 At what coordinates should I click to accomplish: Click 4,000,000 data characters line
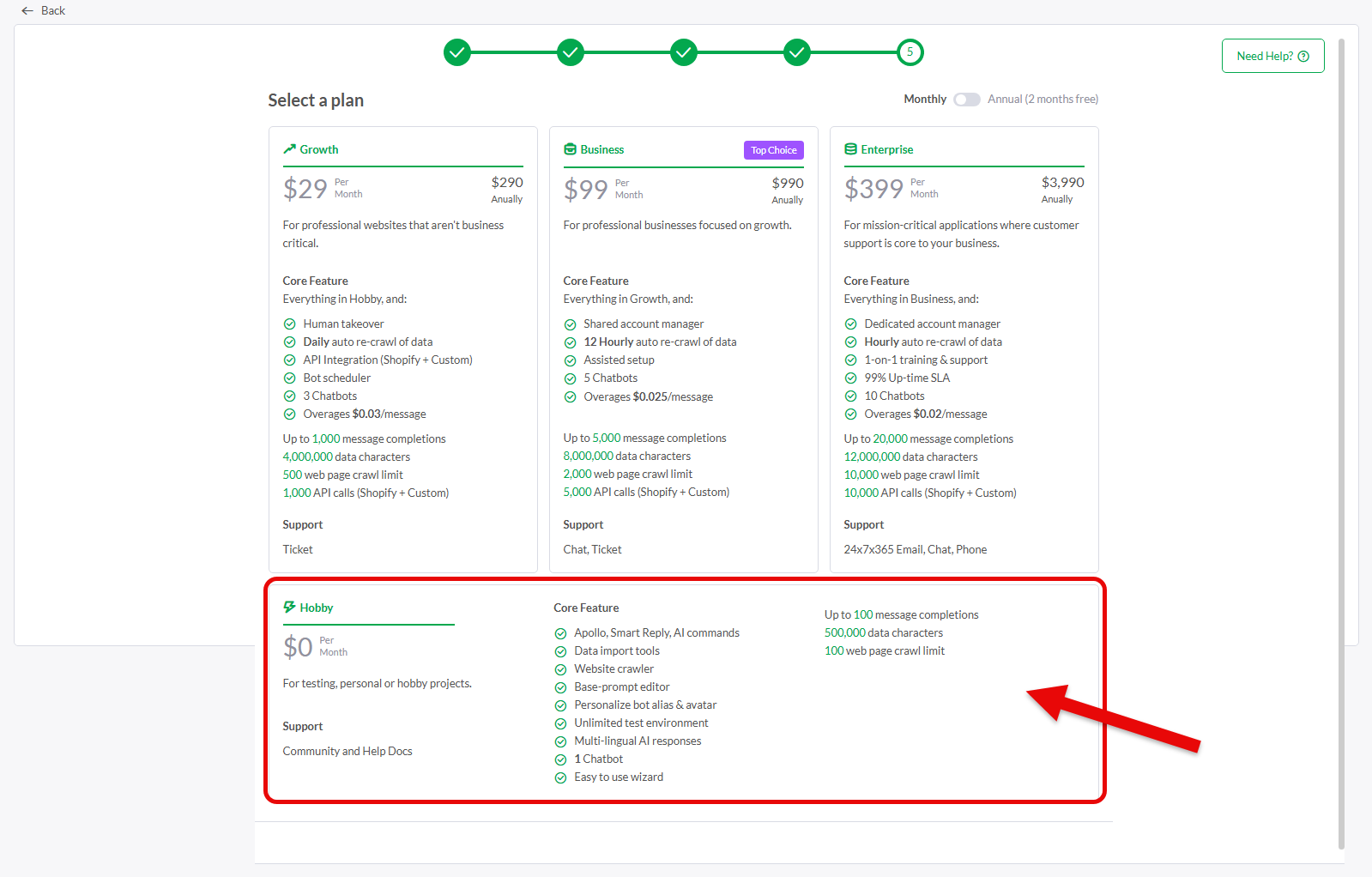347,457
